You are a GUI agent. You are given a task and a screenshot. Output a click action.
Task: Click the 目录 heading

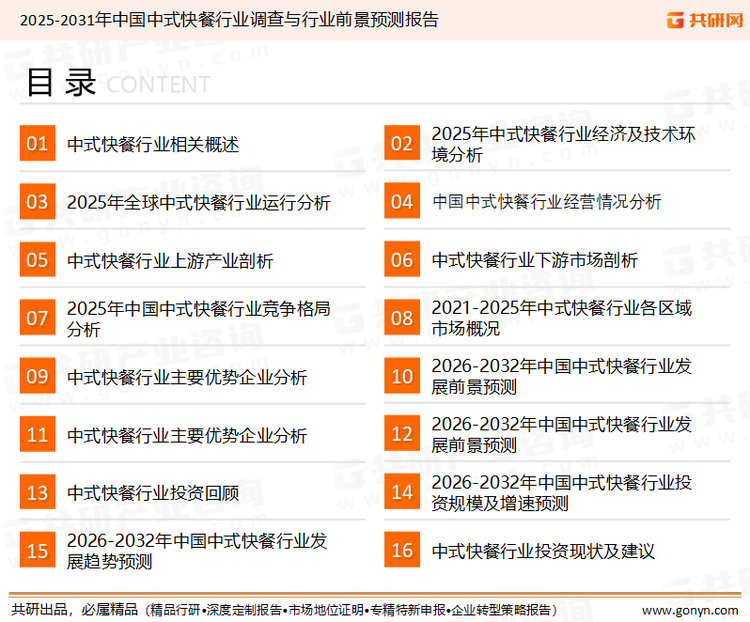(x=61, y=83)
